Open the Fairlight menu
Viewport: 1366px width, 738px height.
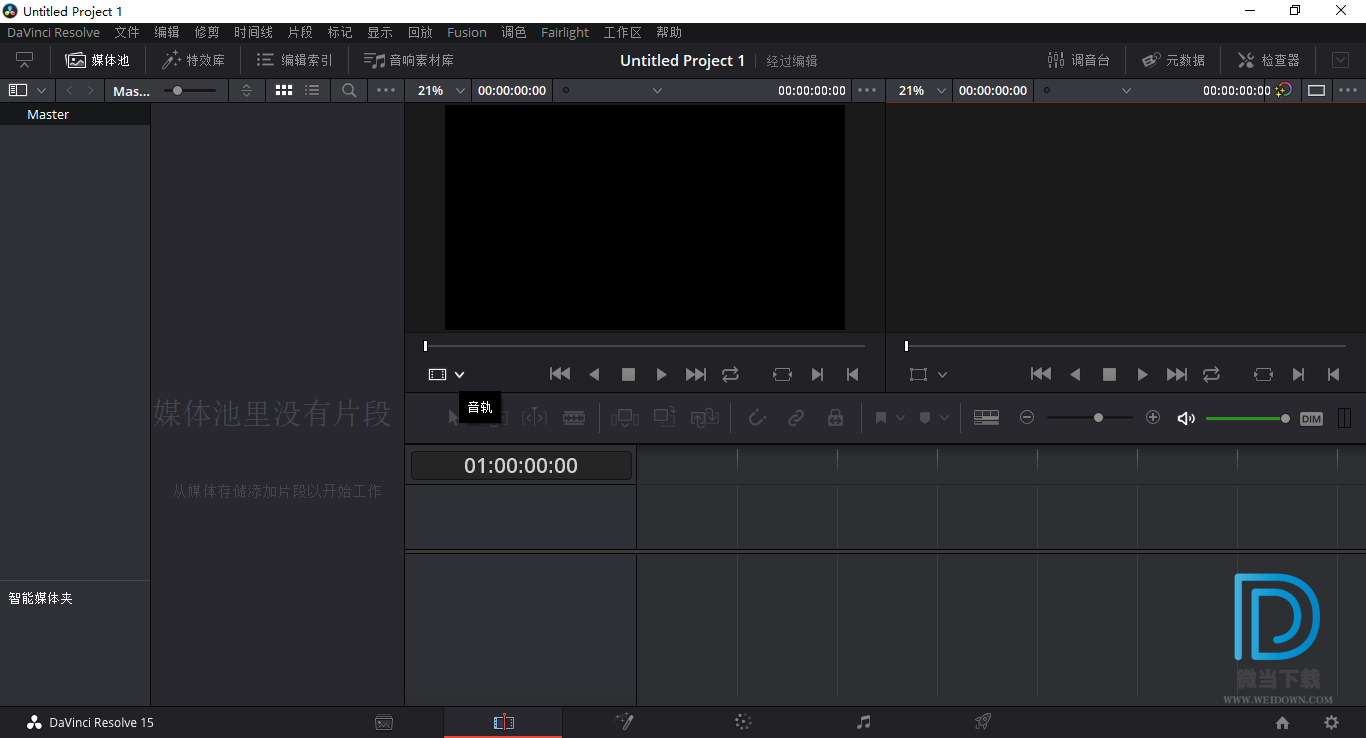click(565, 32)
